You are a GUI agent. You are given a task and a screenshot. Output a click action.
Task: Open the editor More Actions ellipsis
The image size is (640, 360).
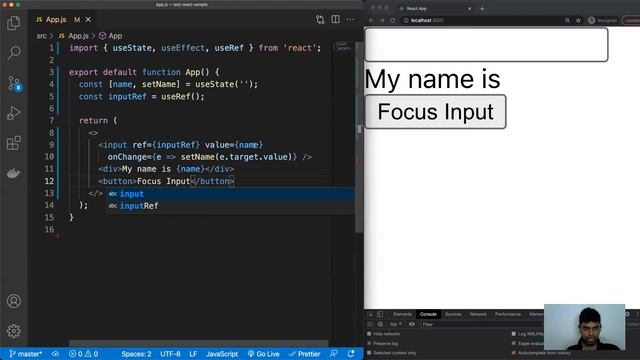pyautogui.click(x=350, y=20)
